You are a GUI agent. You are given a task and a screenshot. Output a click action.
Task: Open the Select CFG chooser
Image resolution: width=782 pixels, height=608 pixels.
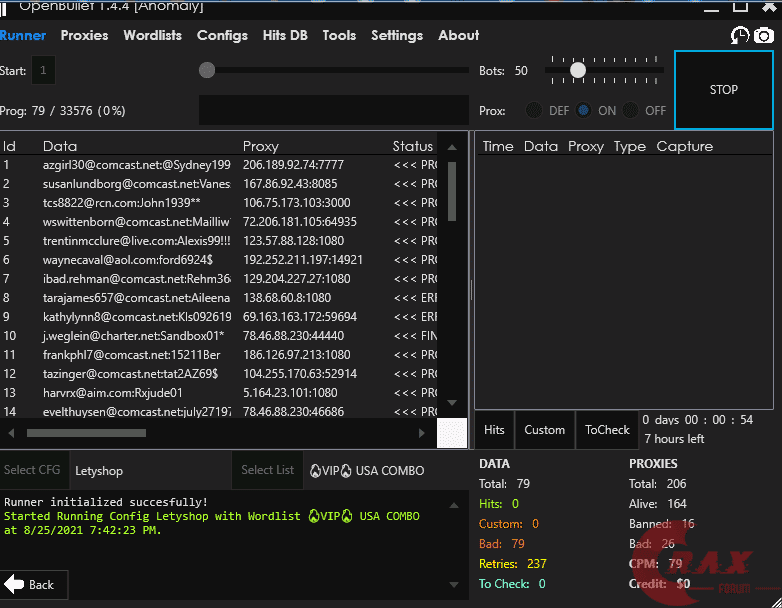coord(34,470)
